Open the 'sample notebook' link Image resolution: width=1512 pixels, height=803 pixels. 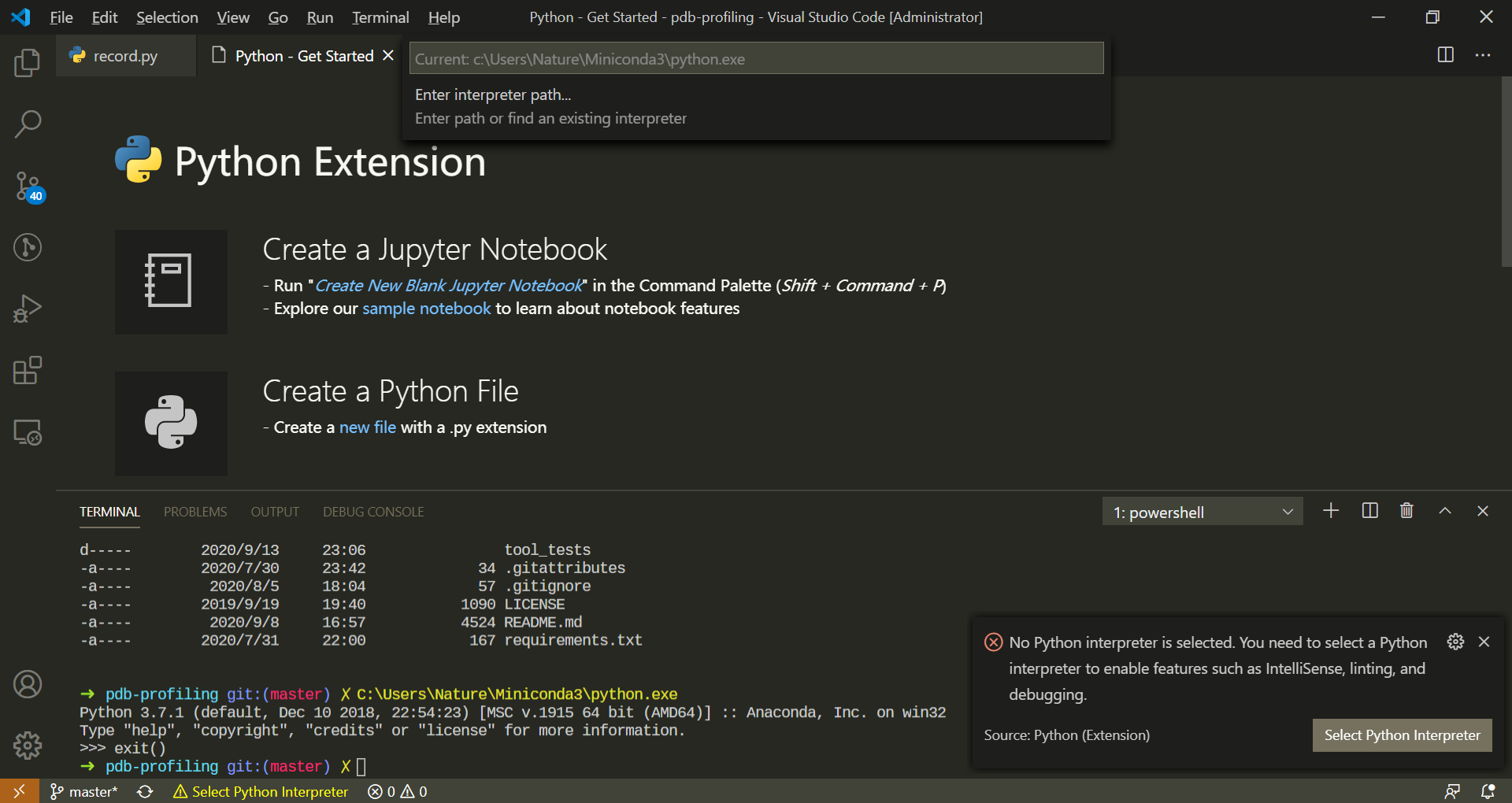(x=426, y=309)
